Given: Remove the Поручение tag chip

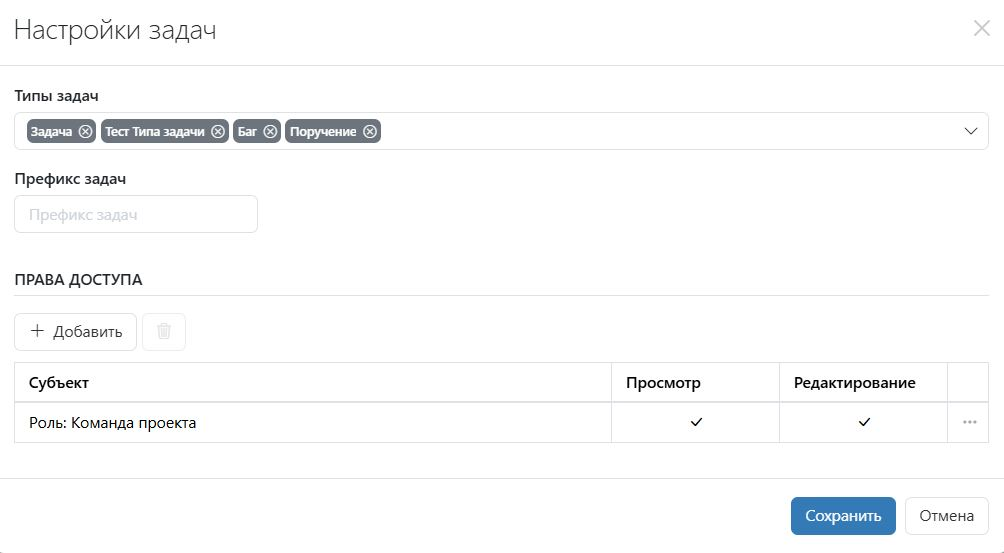Looking at the screenshot, I should 370,132.
